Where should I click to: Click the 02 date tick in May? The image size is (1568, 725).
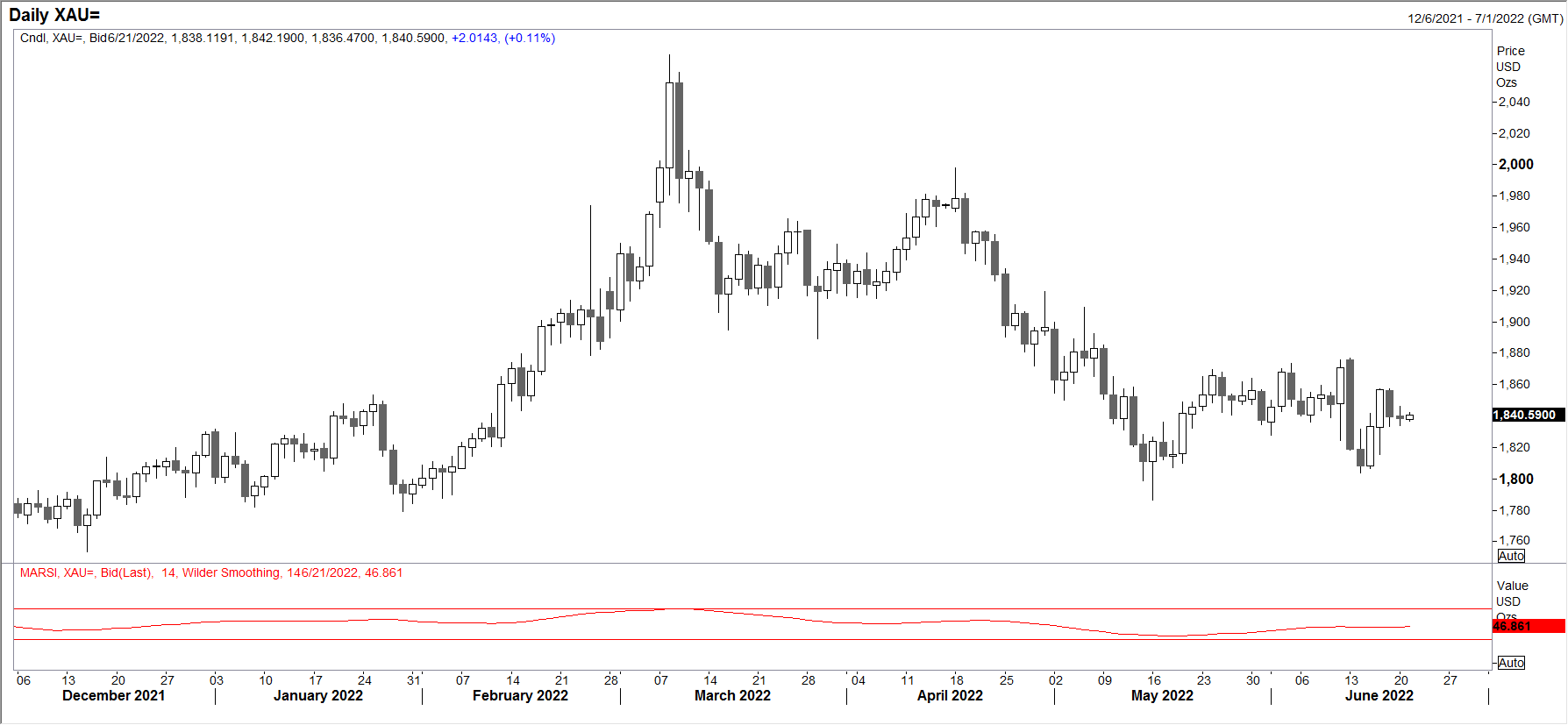[x=1056, y=680]
